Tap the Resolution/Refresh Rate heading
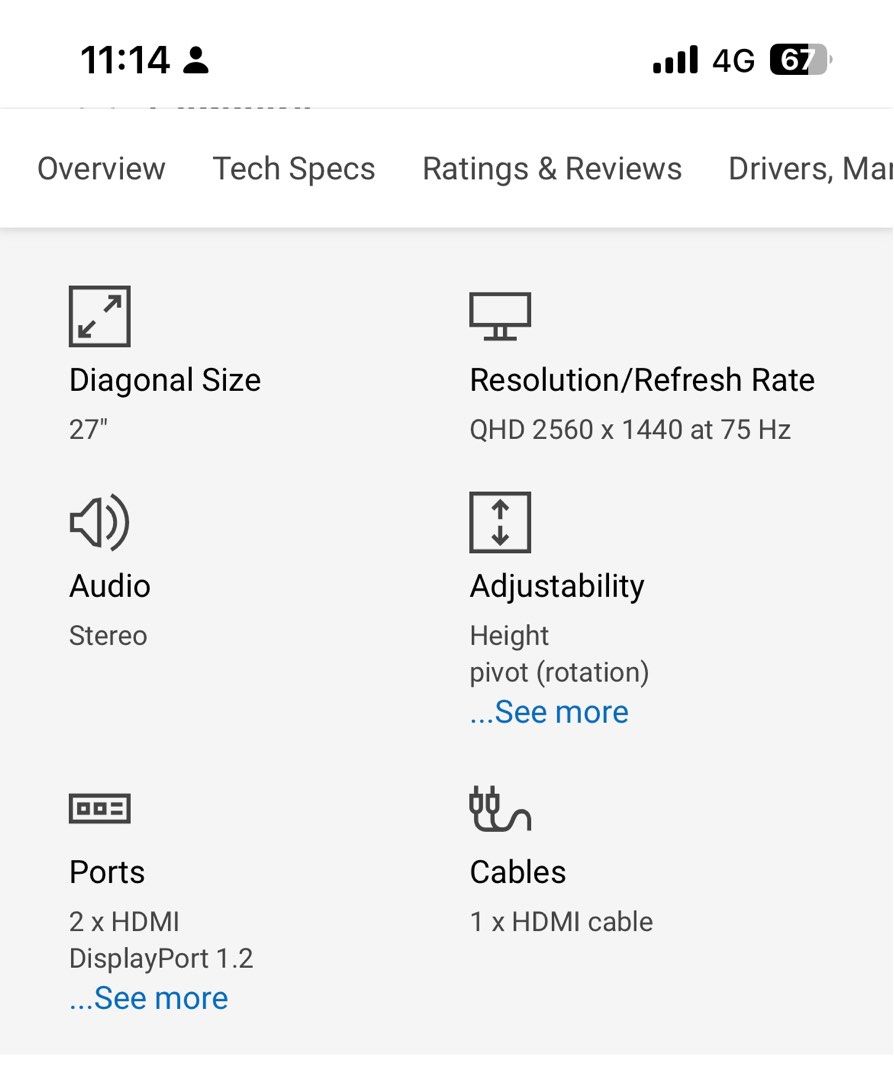Viewport: 894px width, 1080px height. tap(642, 380)
